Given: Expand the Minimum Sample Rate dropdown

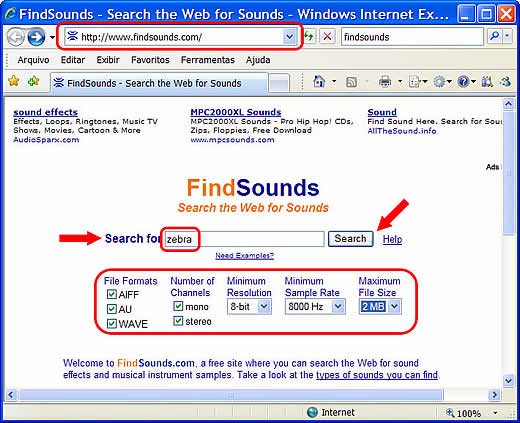Looking at the screenshot, I should point(315,306).
